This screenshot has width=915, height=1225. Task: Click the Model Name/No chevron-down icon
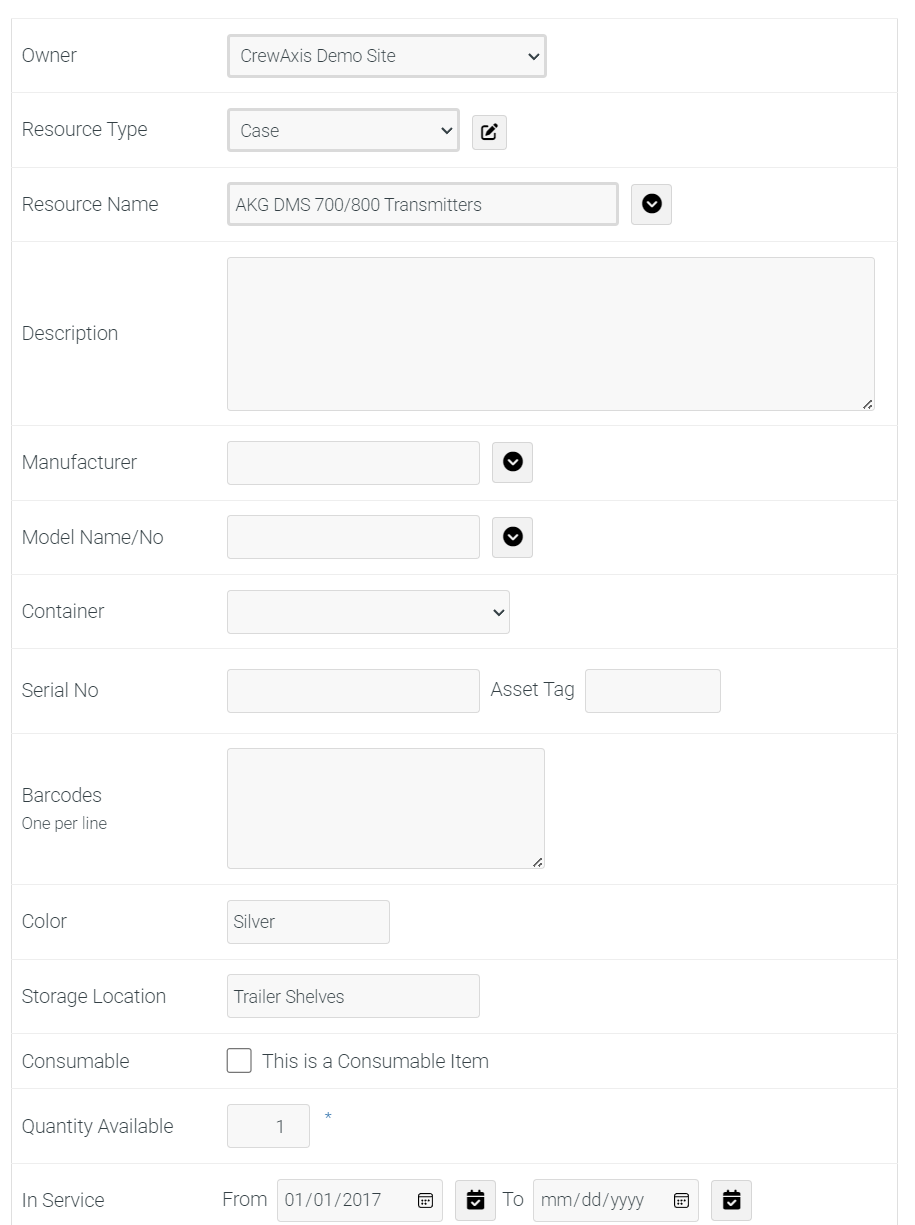click(512, 537)
